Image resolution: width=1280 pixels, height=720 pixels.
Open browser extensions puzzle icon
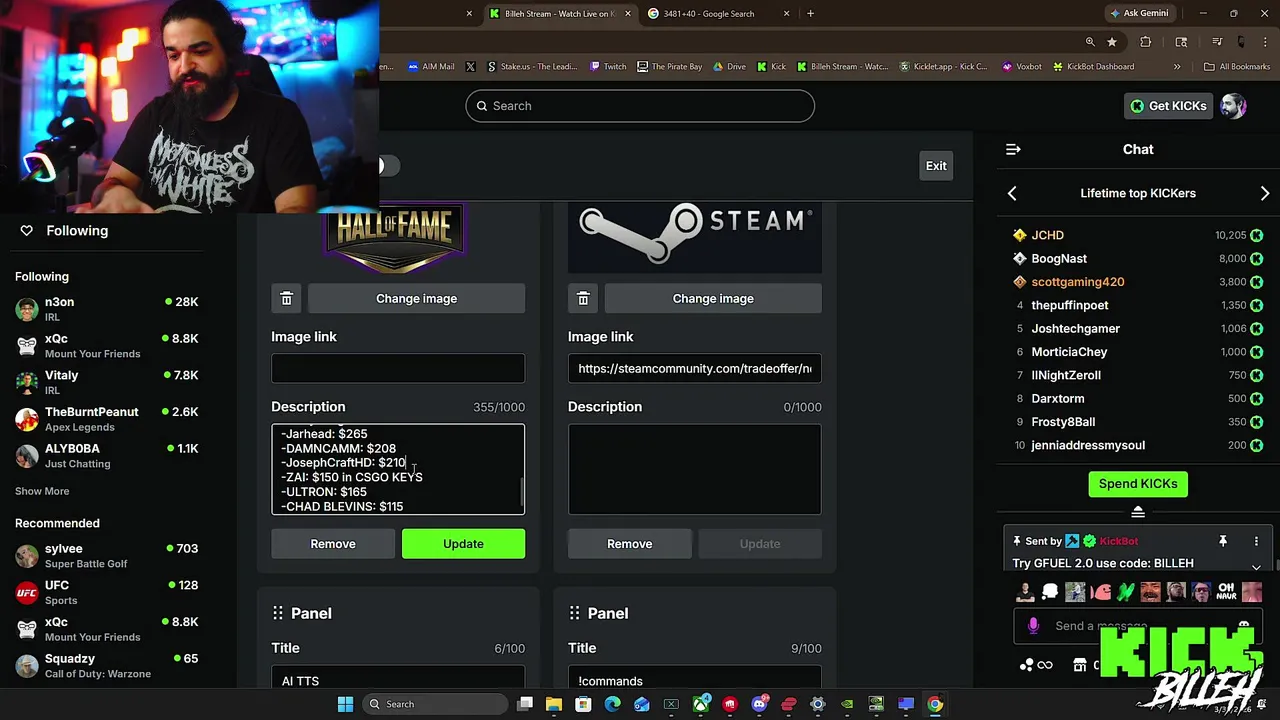[1146, 42]
